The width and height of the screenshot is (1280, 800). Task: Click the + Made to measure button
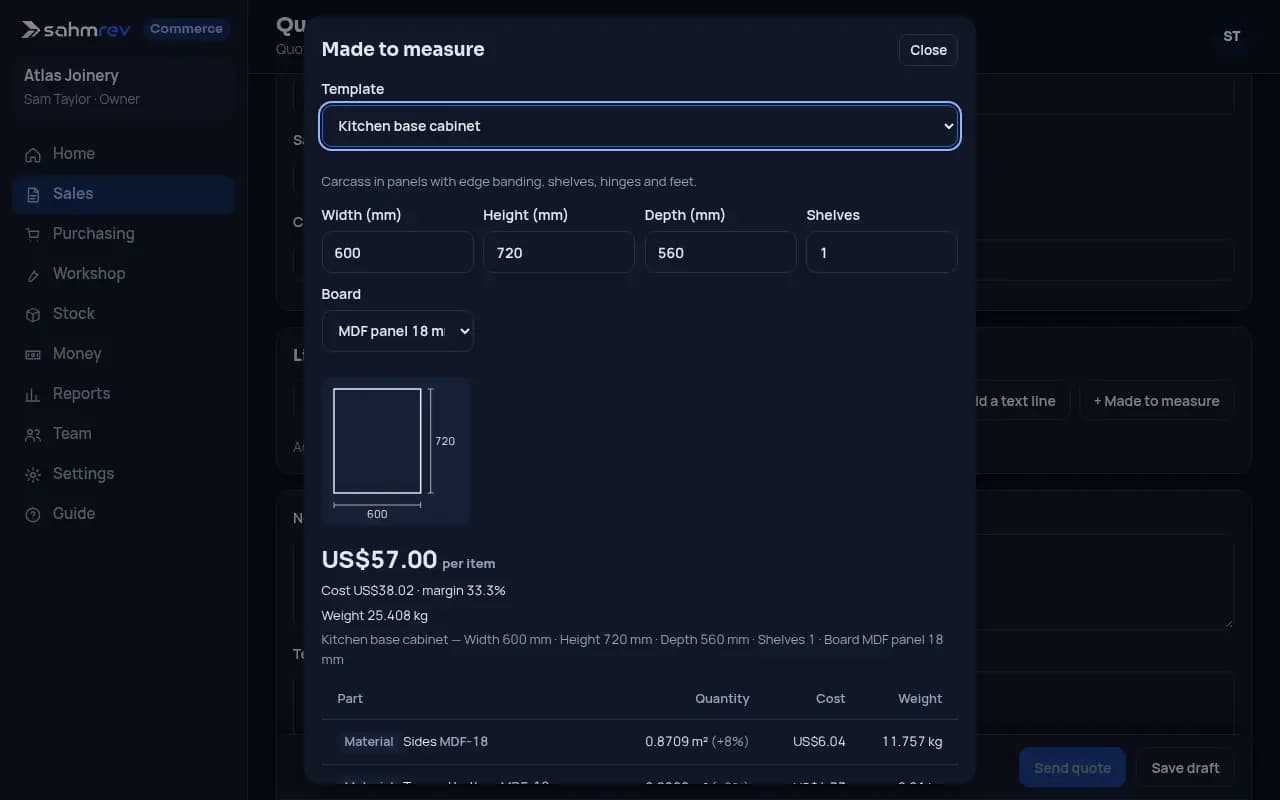coord(1156,401)
